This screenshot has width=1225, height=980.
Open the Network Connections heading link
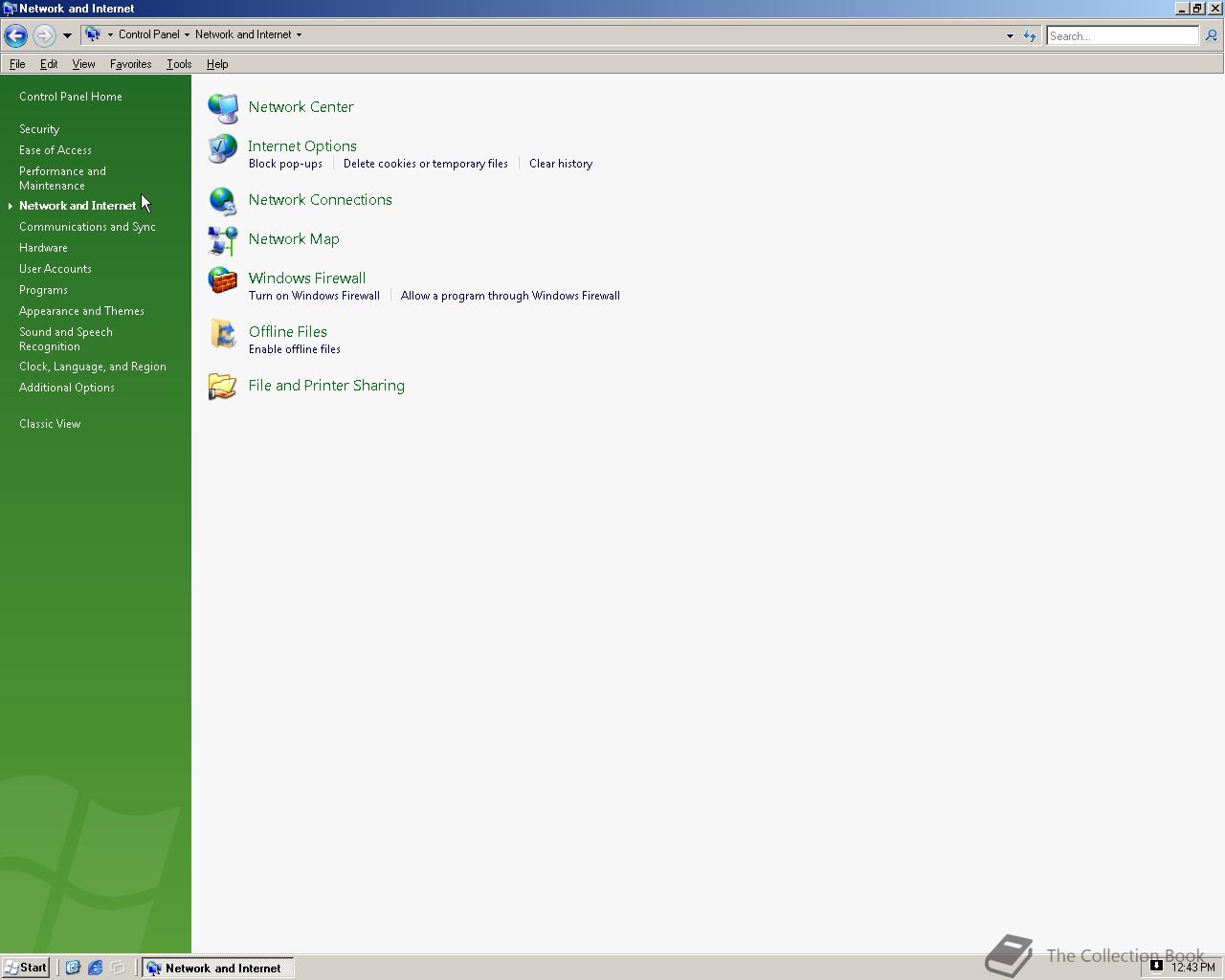tap(320, 200)
